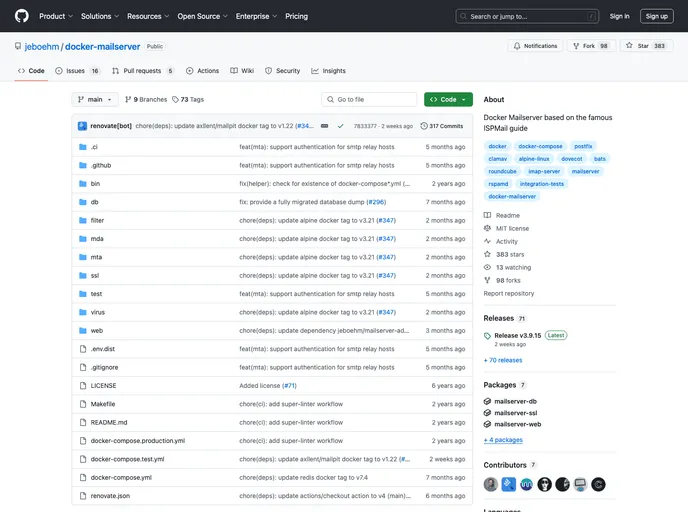
Task: Open the 317 Commits history
Action: (x=442, y=126)
